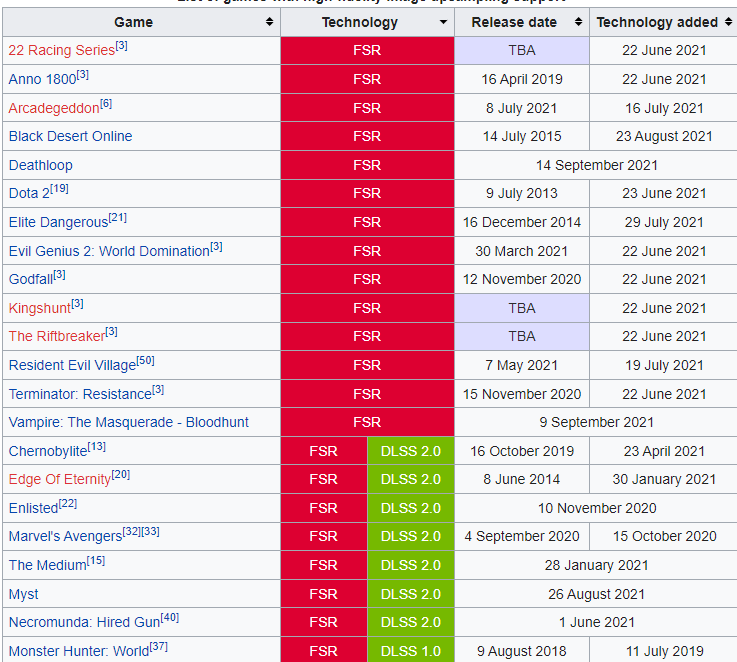Select the date 16 April 2019

tap(522, 79)
